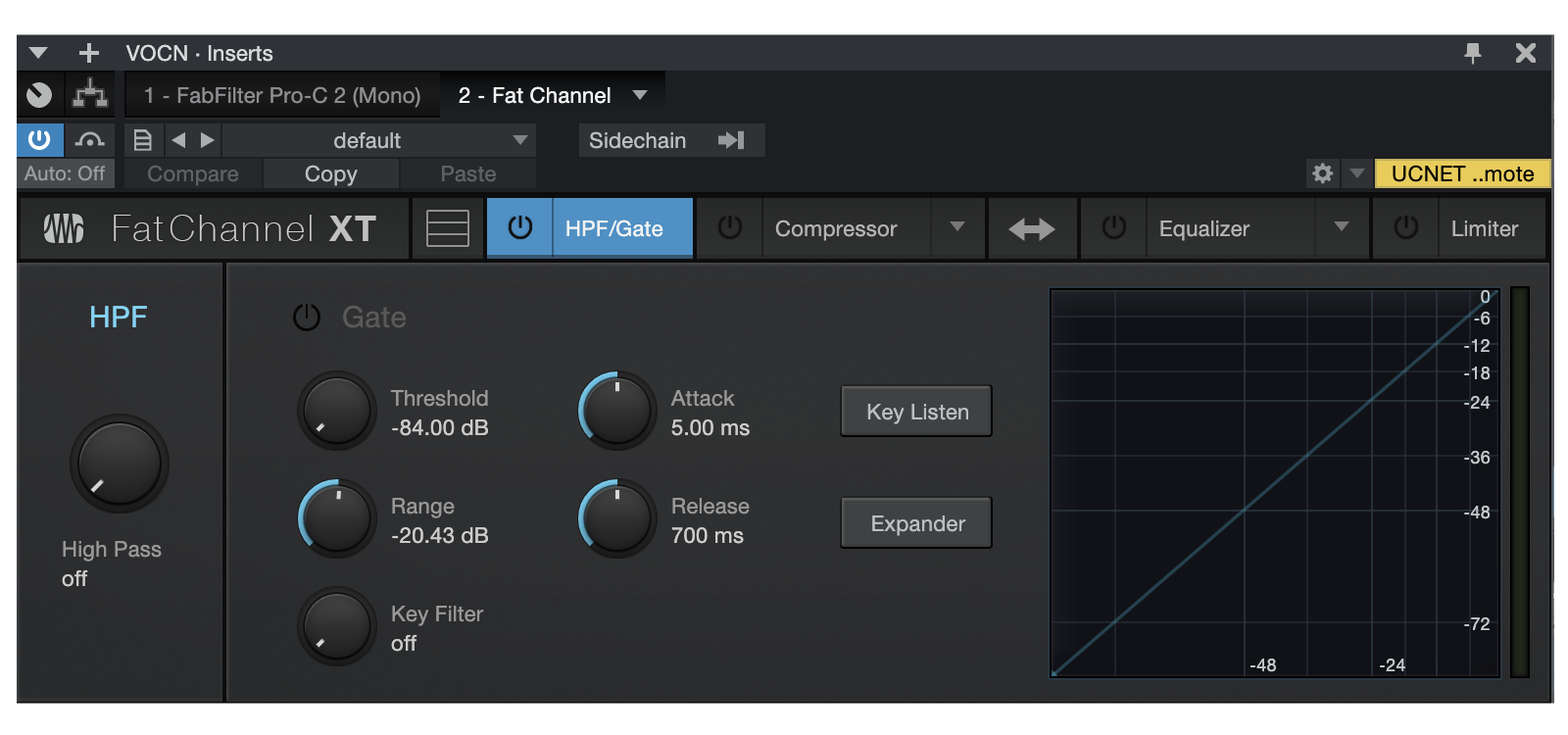This screenshot has height=735, width=1568.
Task: Toggle the Key Listen button
Action: (916, 412)
